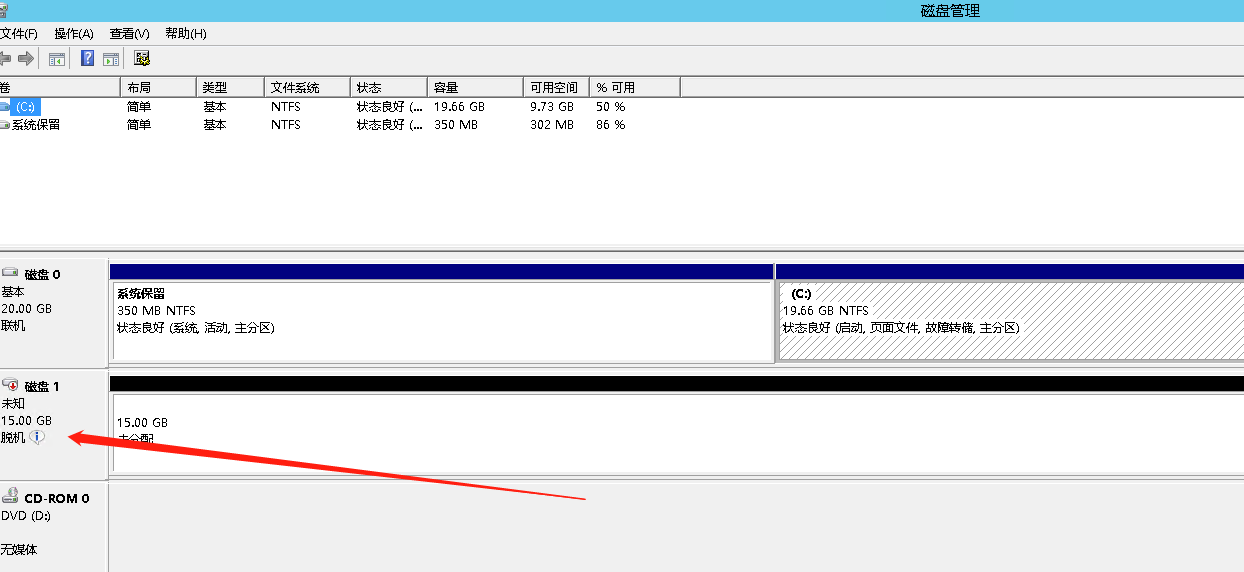
Task: Open the 查看(V) menu
Action: (x=129, y=34)
